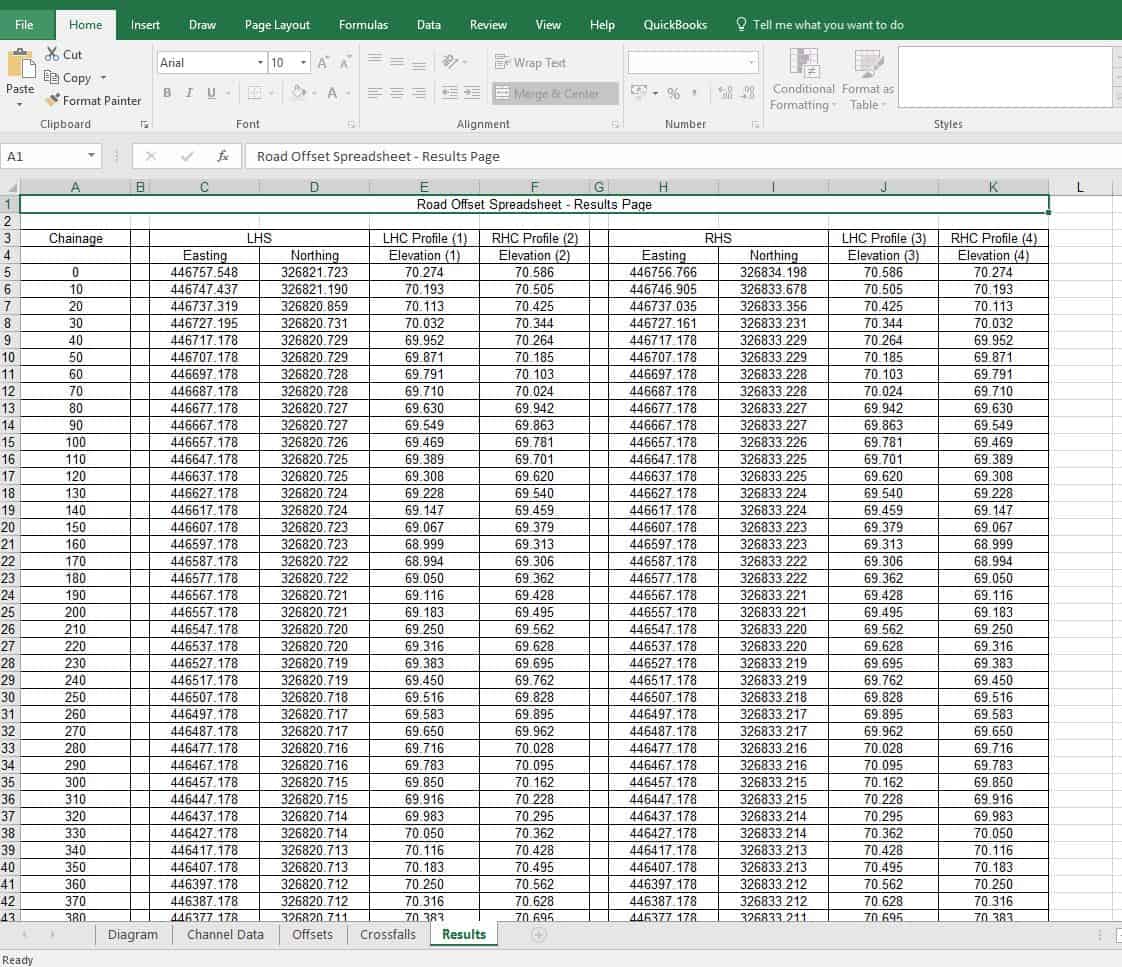Open the text orientation tool
1122x967 pixels.
[x=450, y=62]
